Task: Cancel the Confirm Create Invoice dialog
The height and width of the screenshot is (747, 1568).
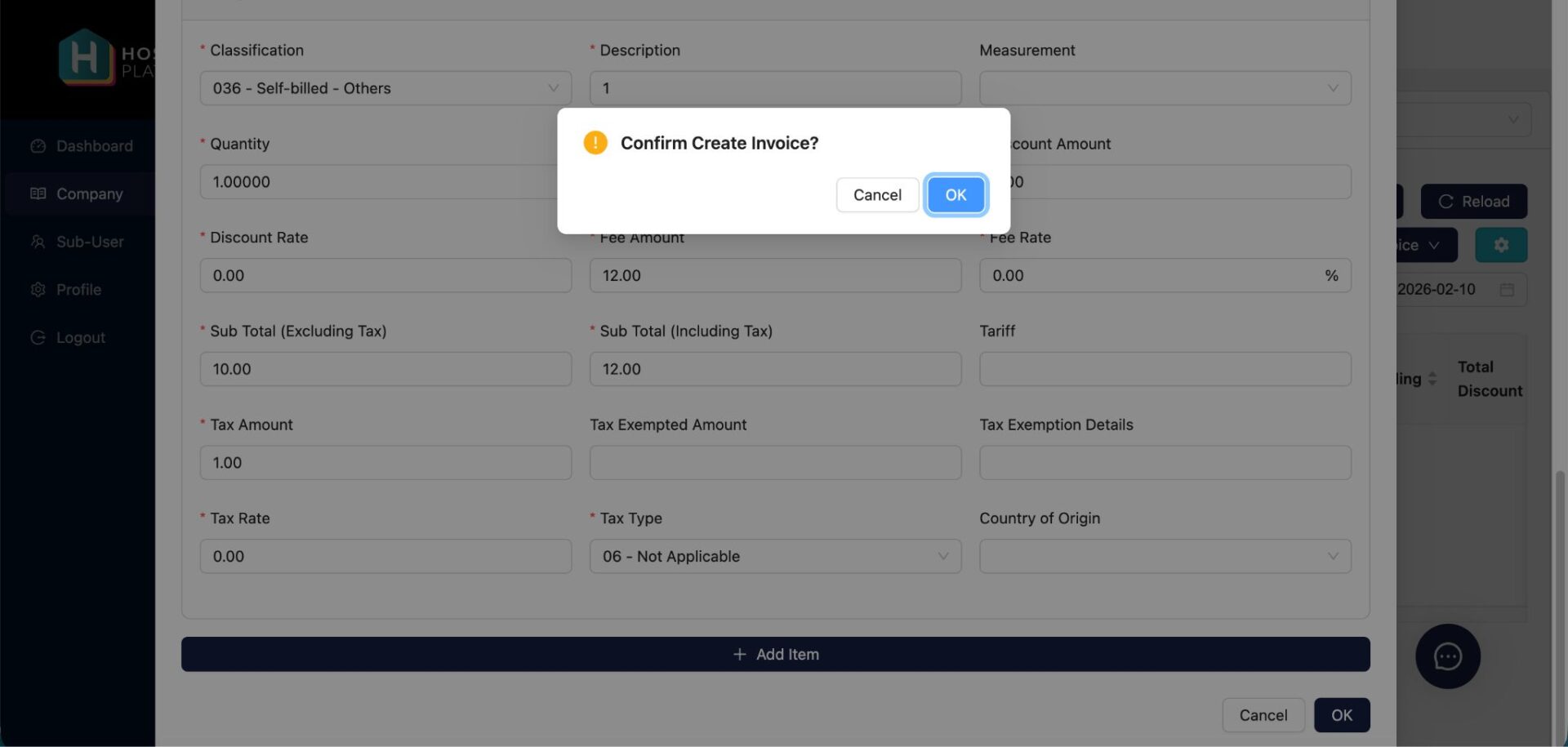Action: (x=877, y=195)
